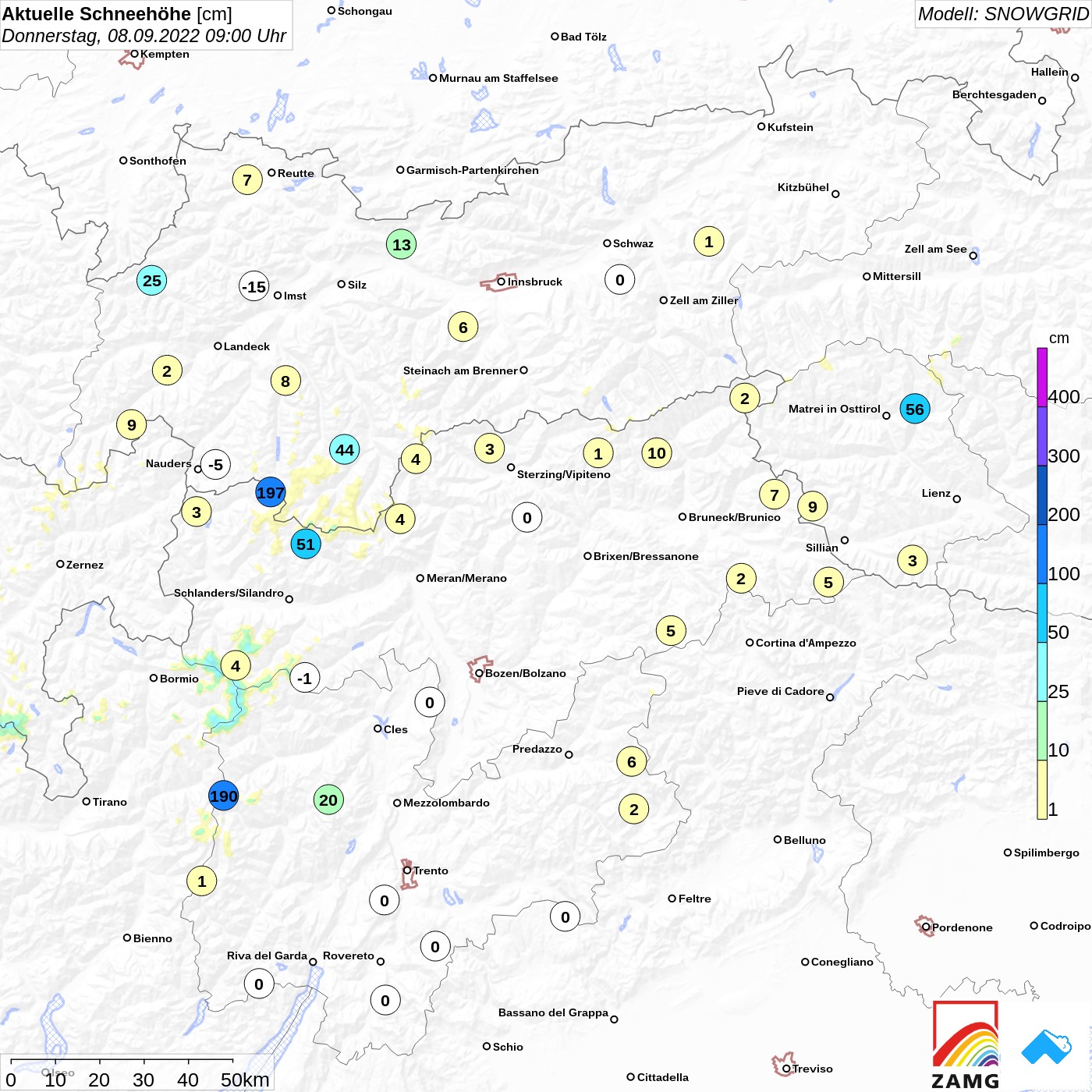Select the Belluno label

point(805,840)
